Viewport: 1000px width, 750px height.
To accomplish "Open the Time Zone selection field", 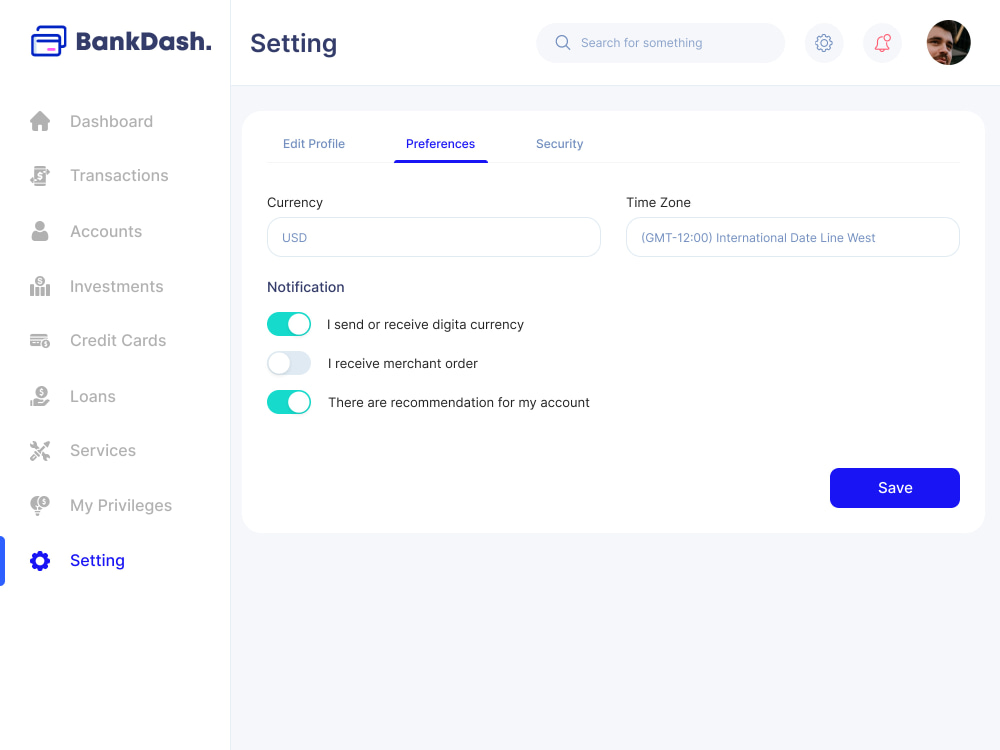I will tap(793, 237).
